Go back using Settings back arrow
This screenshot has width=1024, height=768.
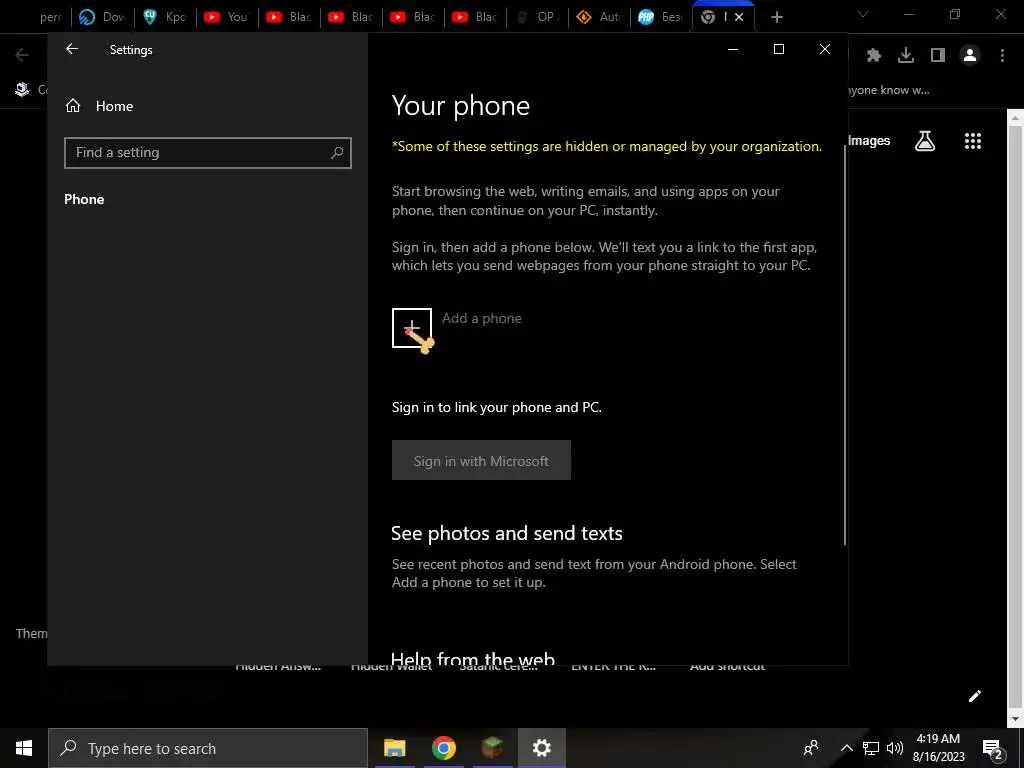click(x=72, y=49)
